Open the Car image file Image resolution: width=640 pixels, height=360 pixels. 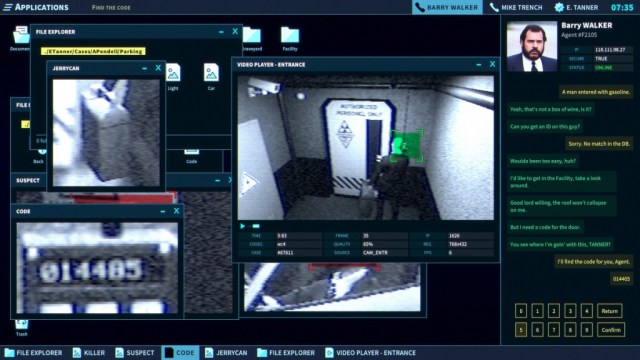click(x=211, y=77)
